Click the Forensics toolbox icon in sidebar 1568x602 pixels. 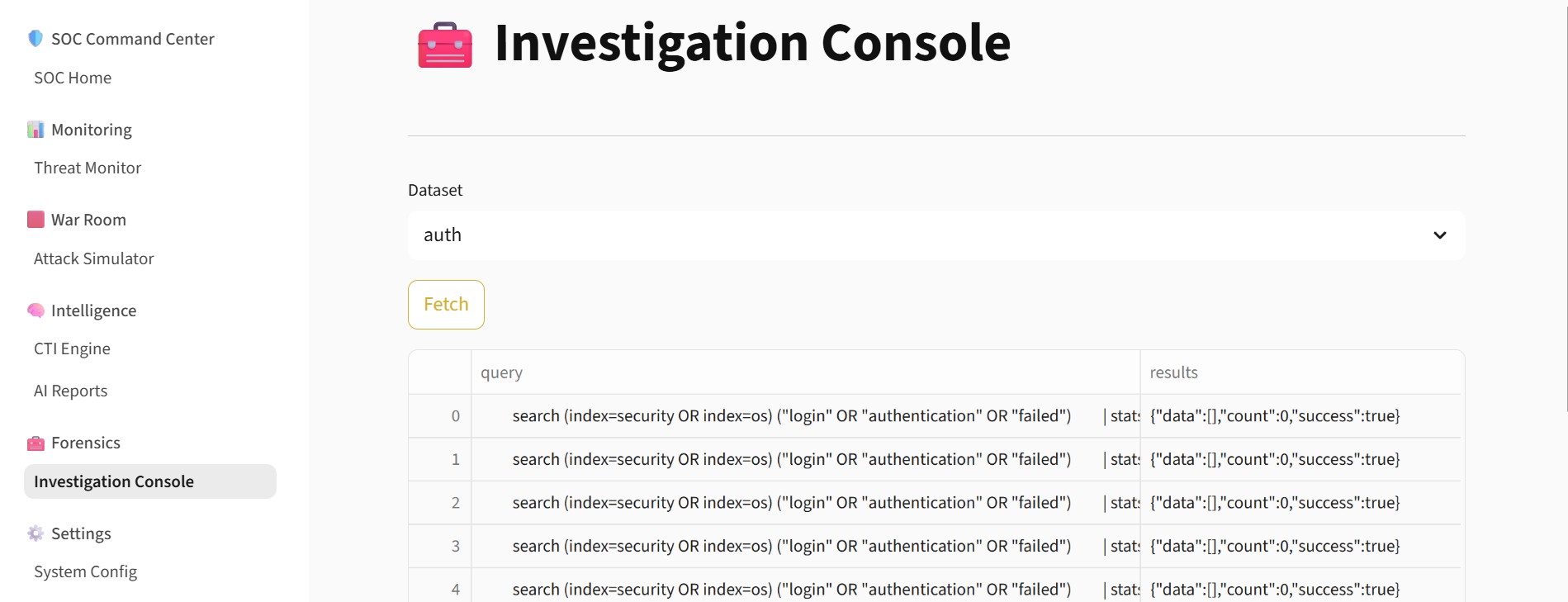(36, 443)
